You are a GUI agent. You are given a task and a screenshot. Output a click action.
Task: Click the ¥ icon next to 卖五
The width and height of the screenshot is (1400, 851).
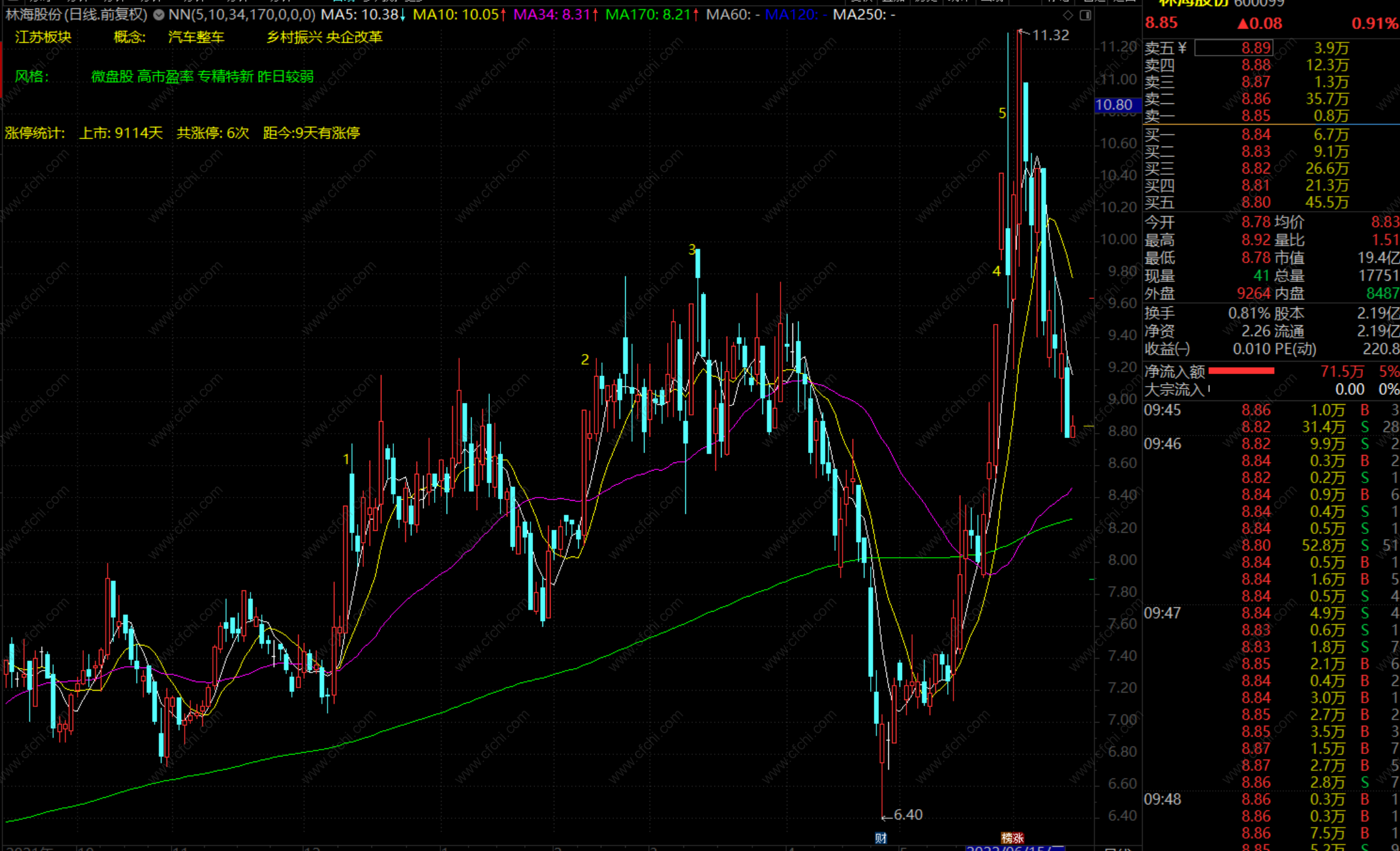point(1182,48)
